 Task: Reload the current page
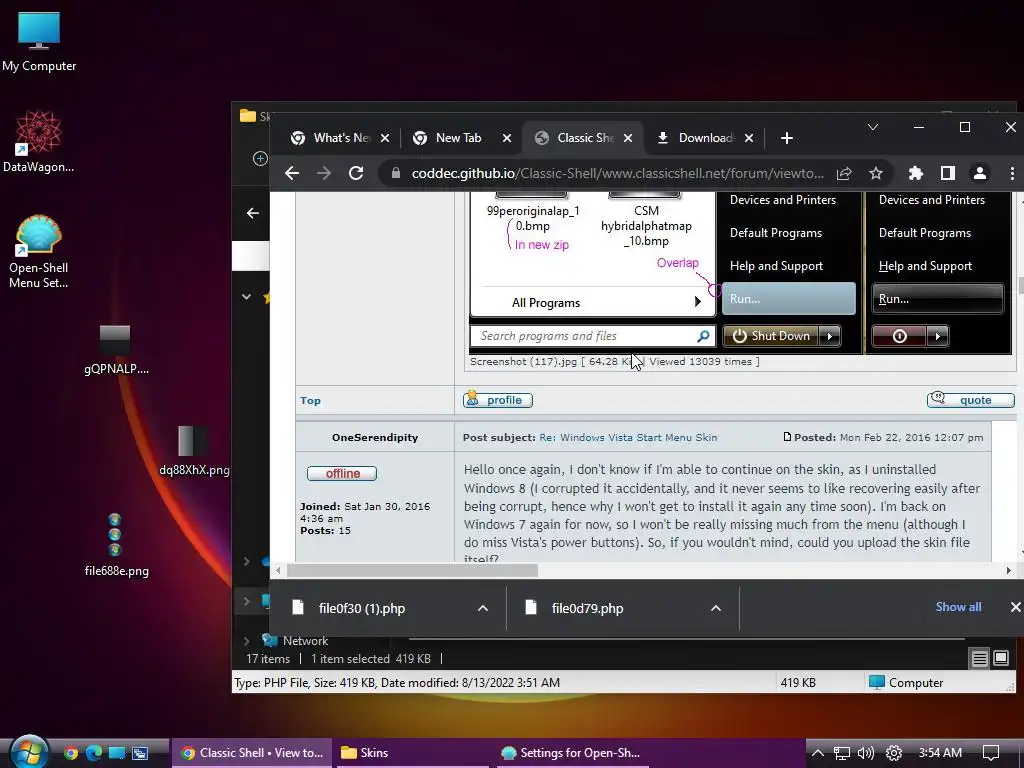tap(356, 173)
